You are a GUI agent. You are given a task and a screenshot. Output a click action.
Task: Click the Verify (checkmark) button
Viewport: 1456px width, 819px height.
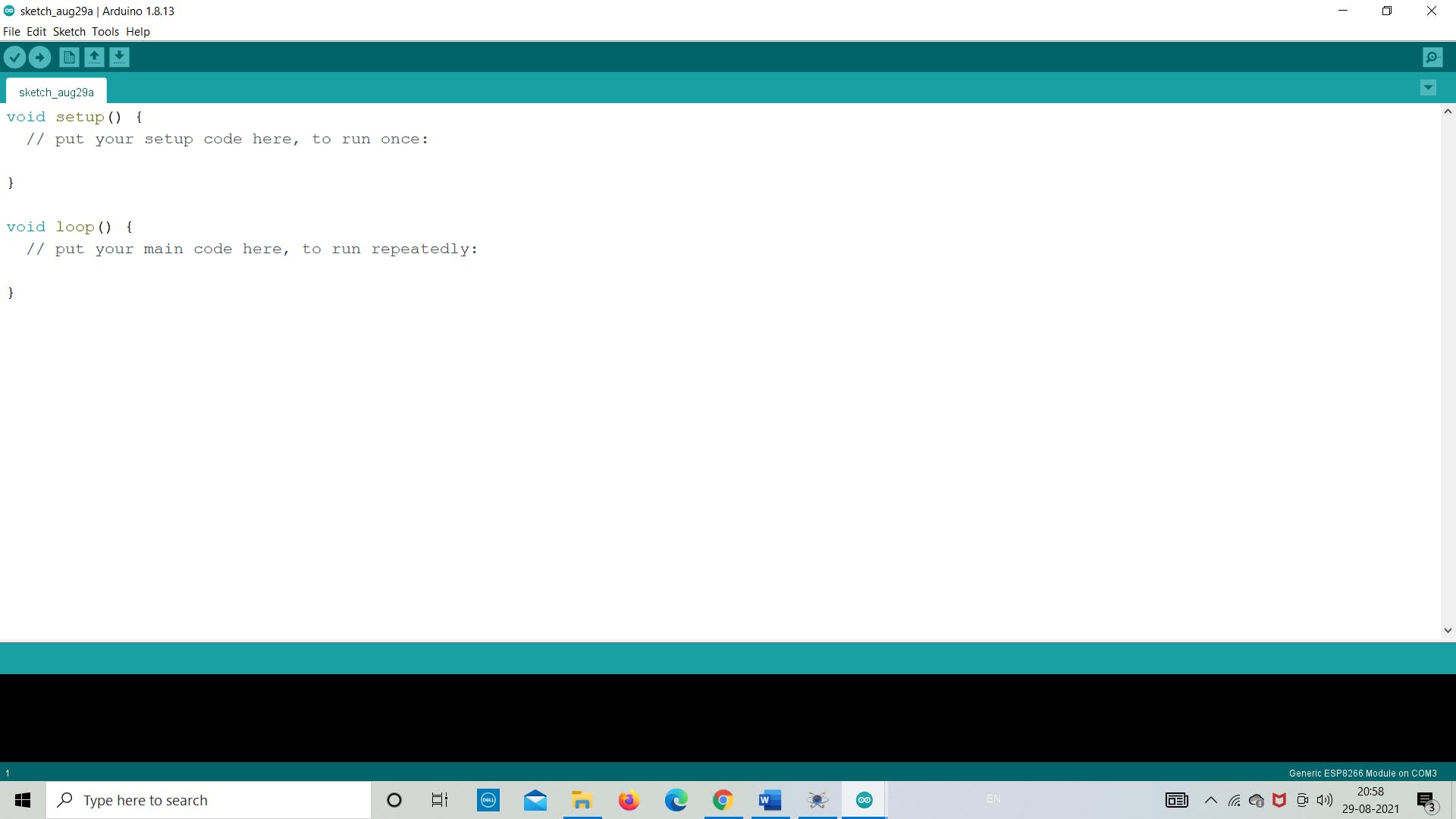[15, 57]
